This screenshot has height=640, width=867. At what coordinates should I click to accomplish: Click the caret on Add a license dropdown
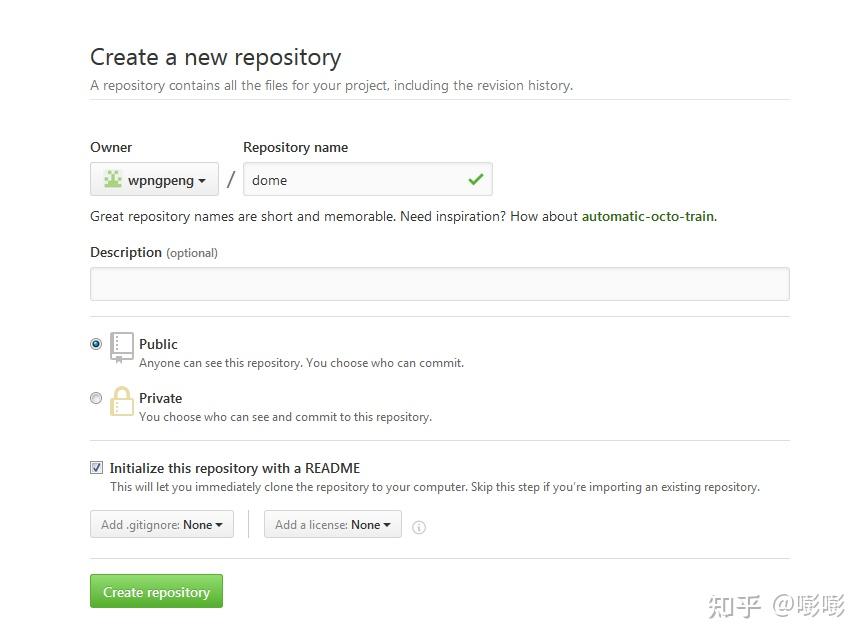tap(386, 524)
